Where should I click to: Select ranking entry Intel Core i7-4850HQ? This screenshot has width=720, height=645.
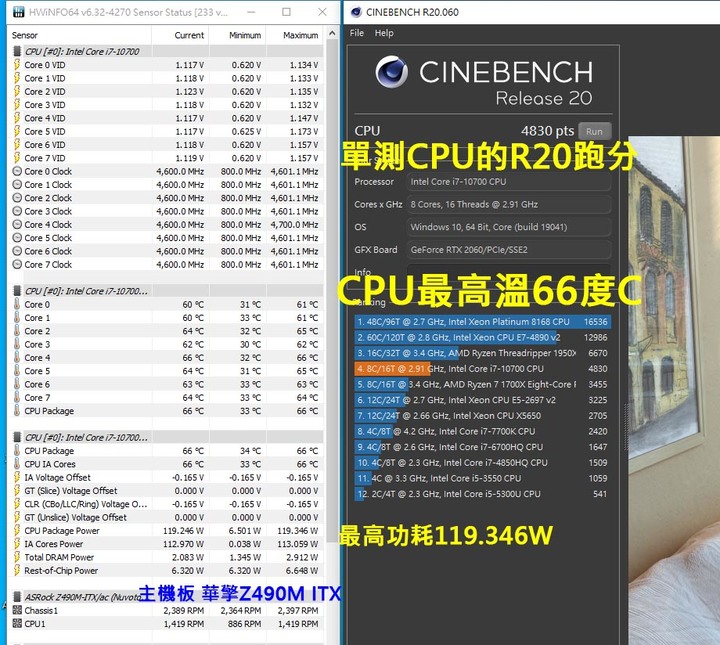point(482,462)
